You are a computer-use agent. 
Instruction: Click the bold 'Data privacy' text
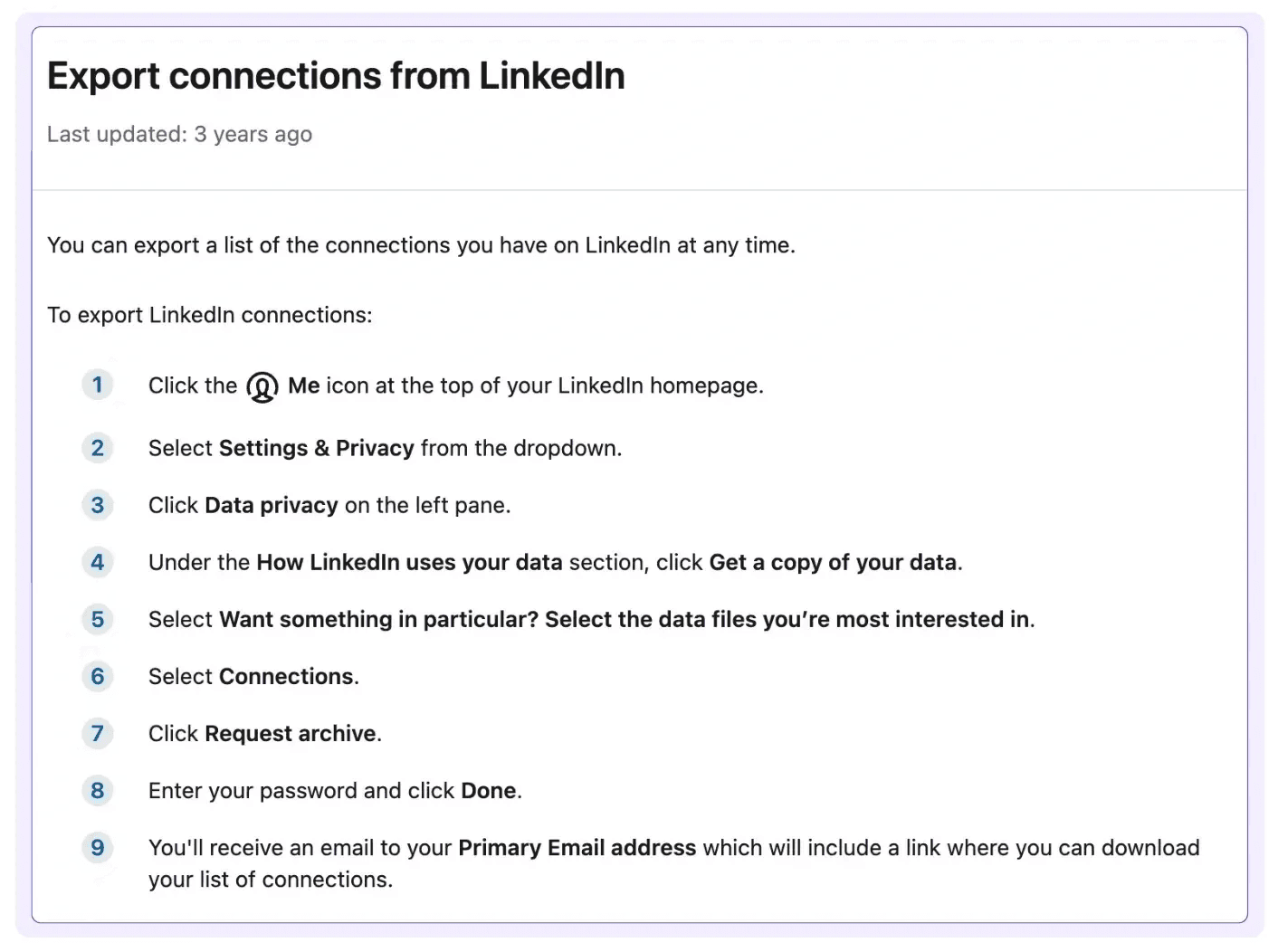(272, 506)
